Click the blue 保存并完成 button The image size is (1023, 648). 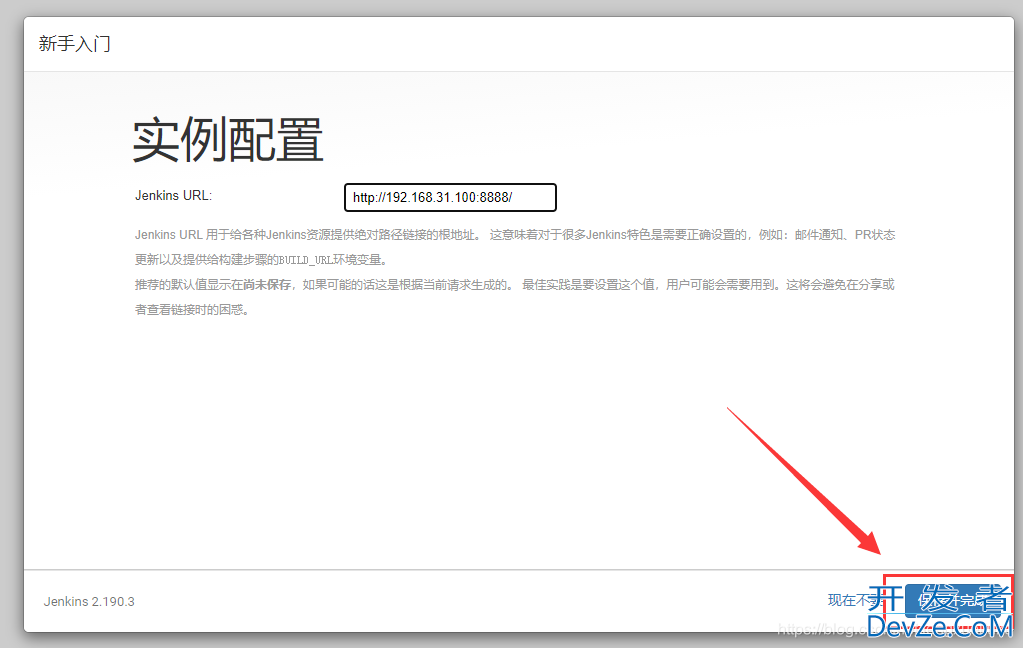955,600
